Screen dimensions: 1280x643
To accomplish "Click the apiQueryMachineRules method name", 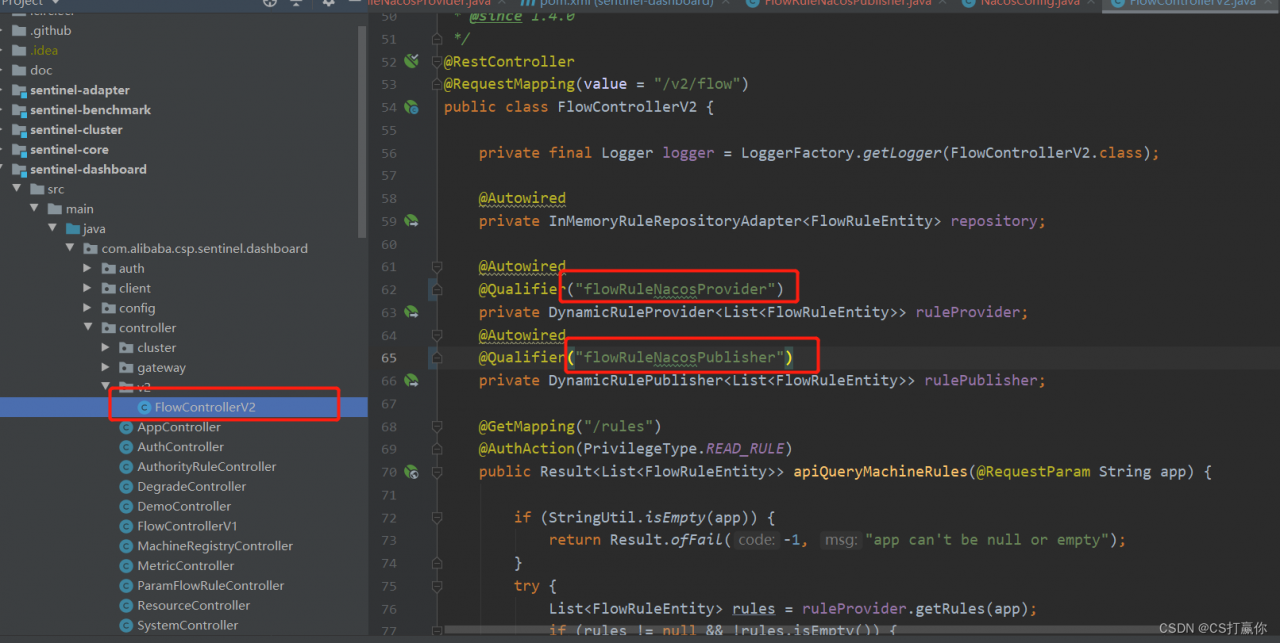I will click(x=880, y=471).
